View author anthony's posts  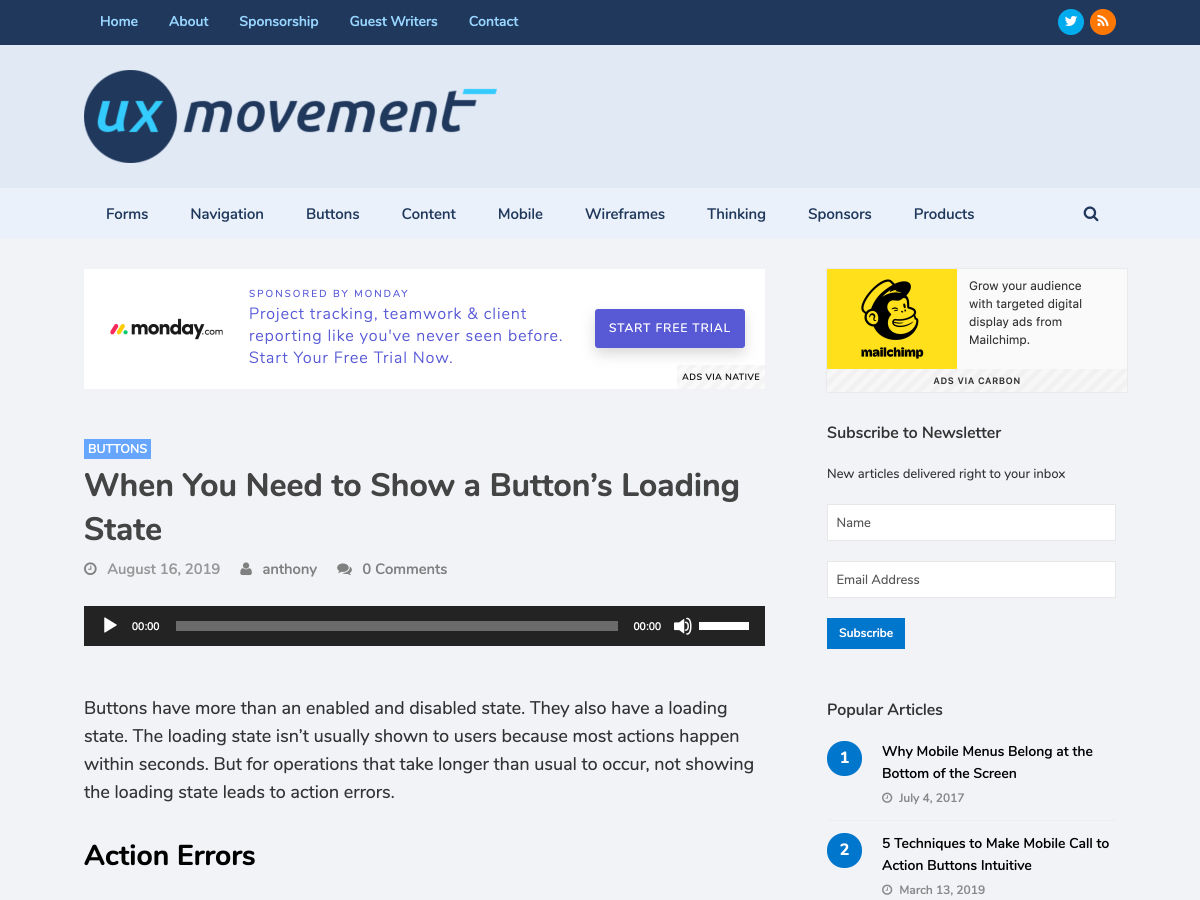289,569
